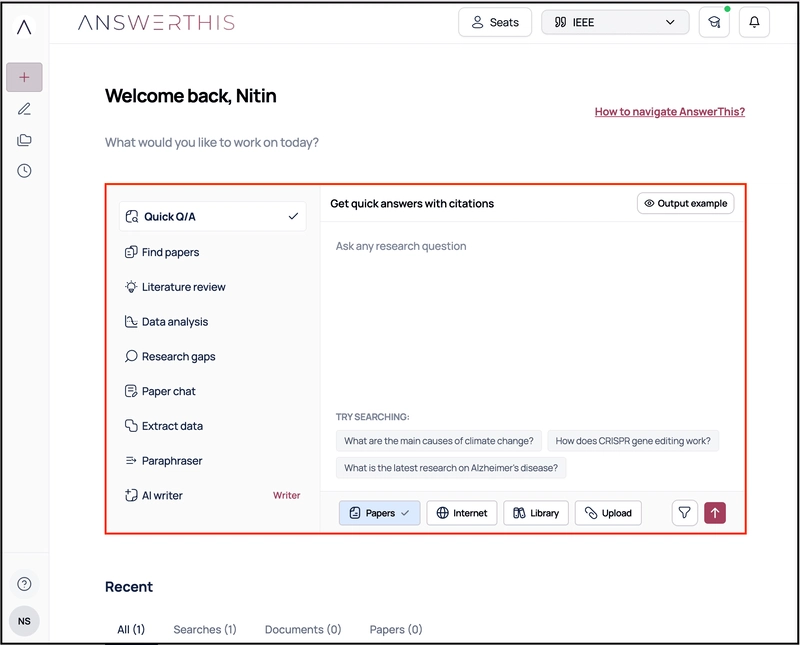Open the pencil writer sidebar icon
This screenshot has width=800, height=645.
(24, 109)
